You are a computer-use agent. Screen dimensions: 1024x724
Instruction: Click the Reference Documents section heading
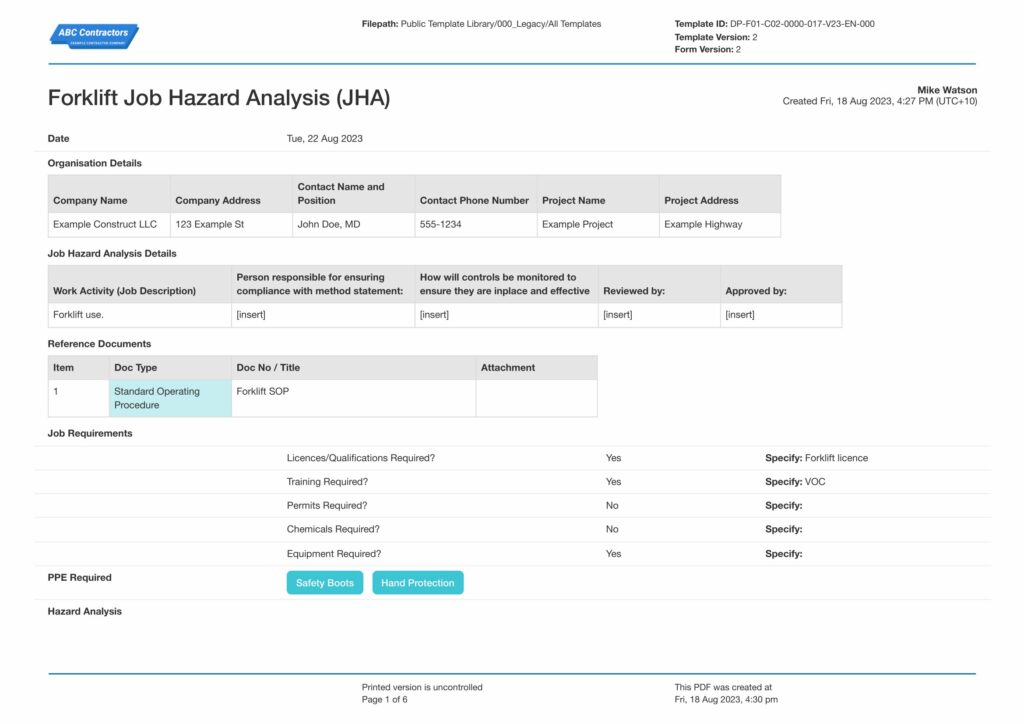point(99,343)
